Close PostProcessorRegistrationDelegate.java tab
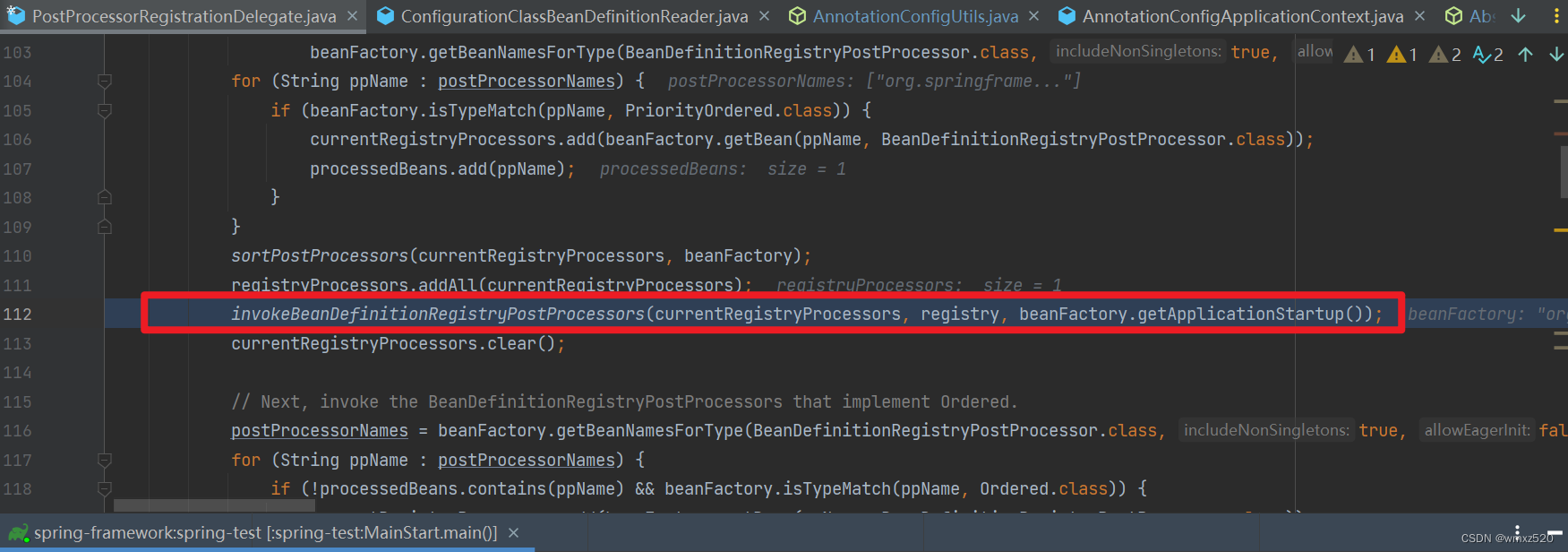This screenshot has height=552, width=1568. point(353,16)
